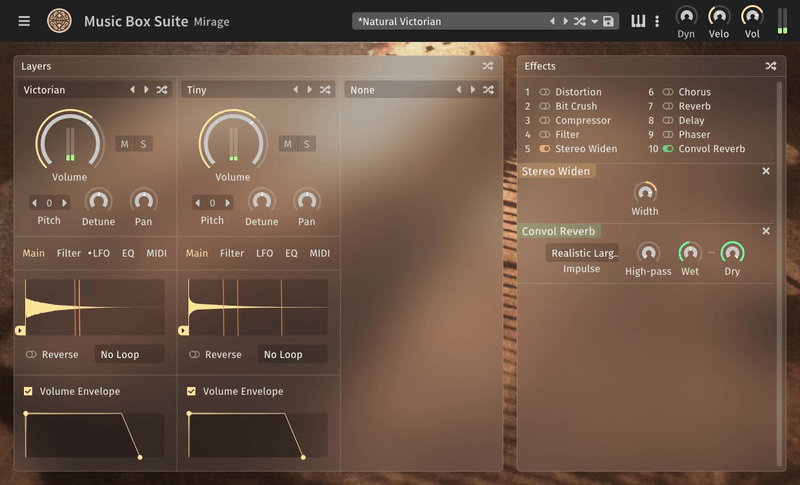800x485 pixels.
Task: Click the Tiny layer Pan knob
Action: [307, 201]
